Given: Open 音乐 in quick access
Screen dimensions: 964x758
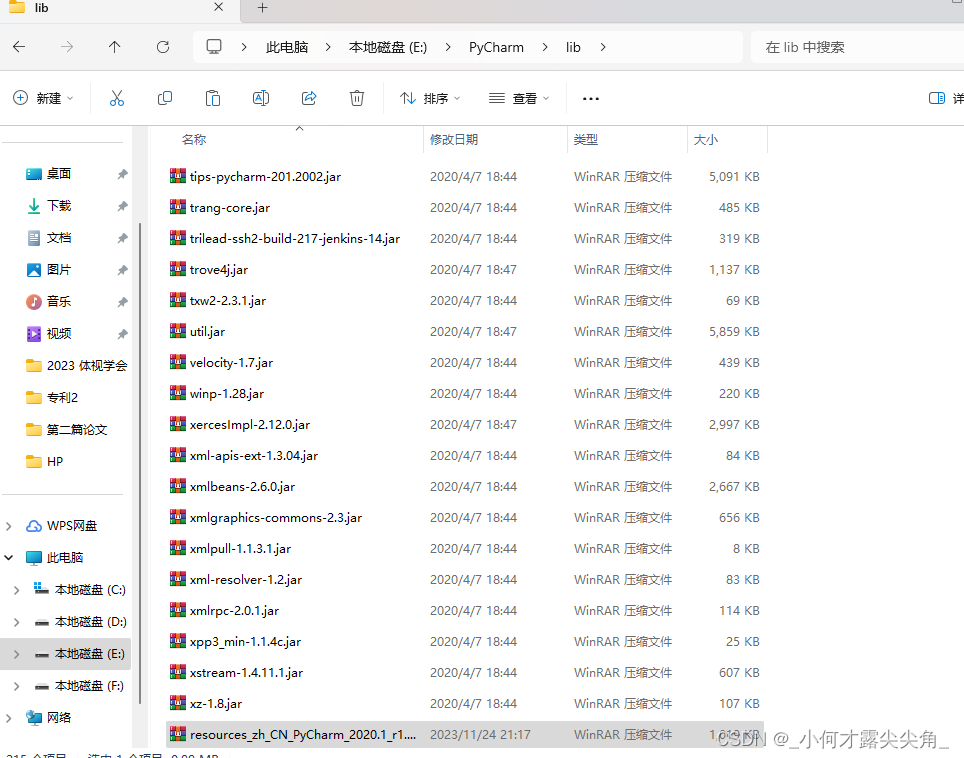Looking at the screenshot, I should coord(59,302).
